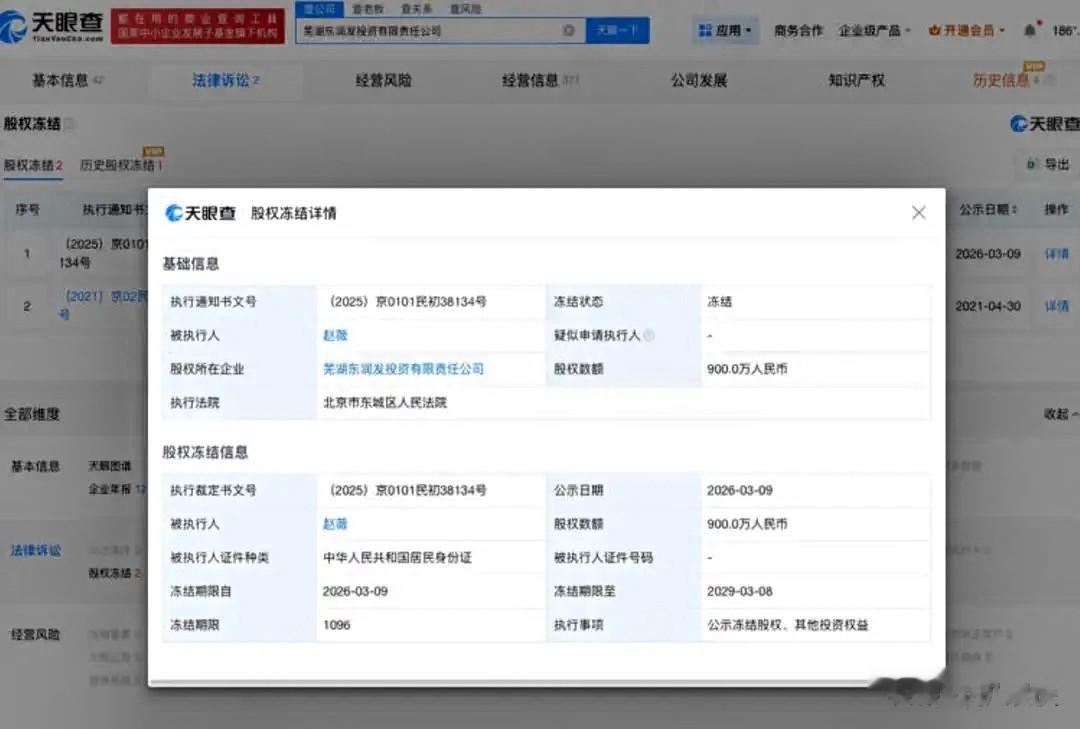Go to 基本信息 navigation tab
The width and height of the screenshot is (1080, 729).
point(67,81)
